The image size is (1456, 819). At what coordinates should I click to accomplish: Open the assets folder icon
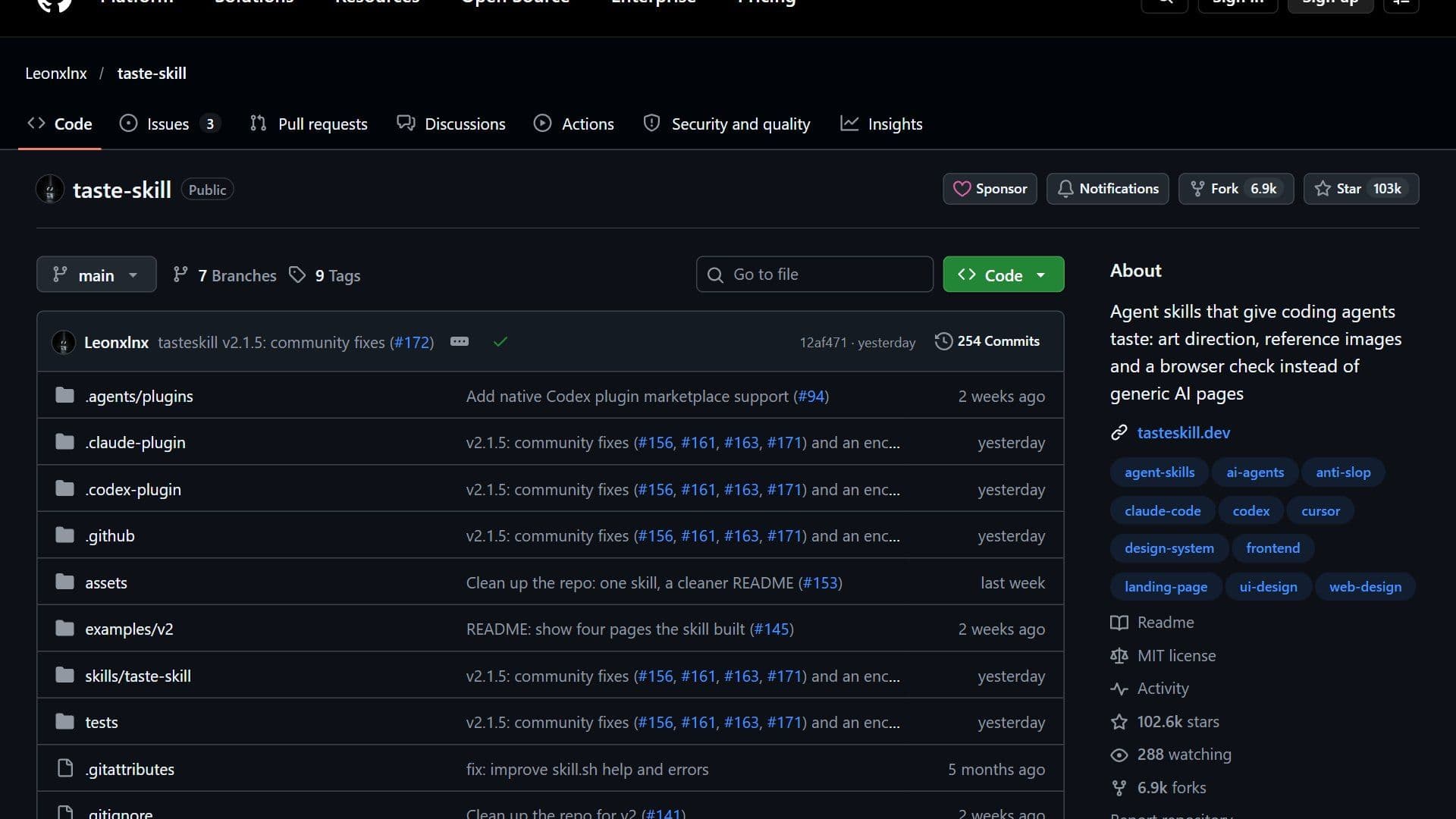65,582
